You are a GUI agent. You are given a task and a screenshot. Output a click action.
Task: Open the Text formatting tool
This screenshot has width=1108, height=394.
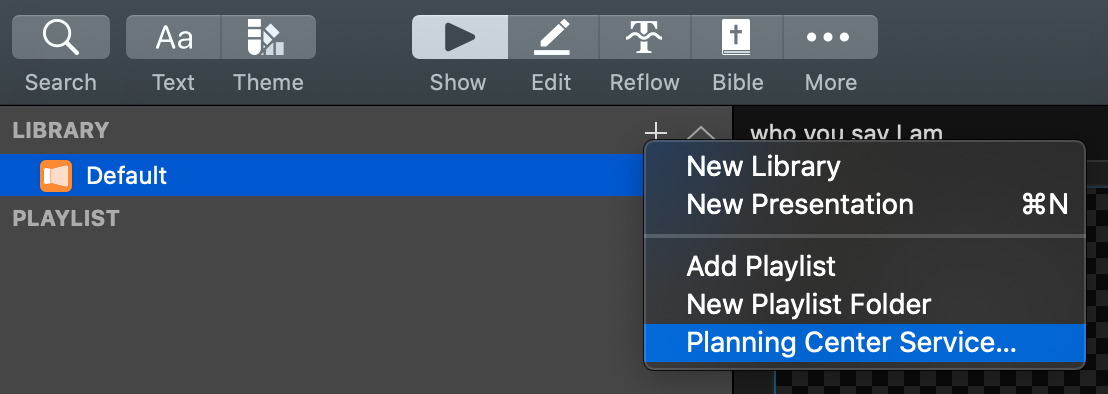tap(174, 37)
